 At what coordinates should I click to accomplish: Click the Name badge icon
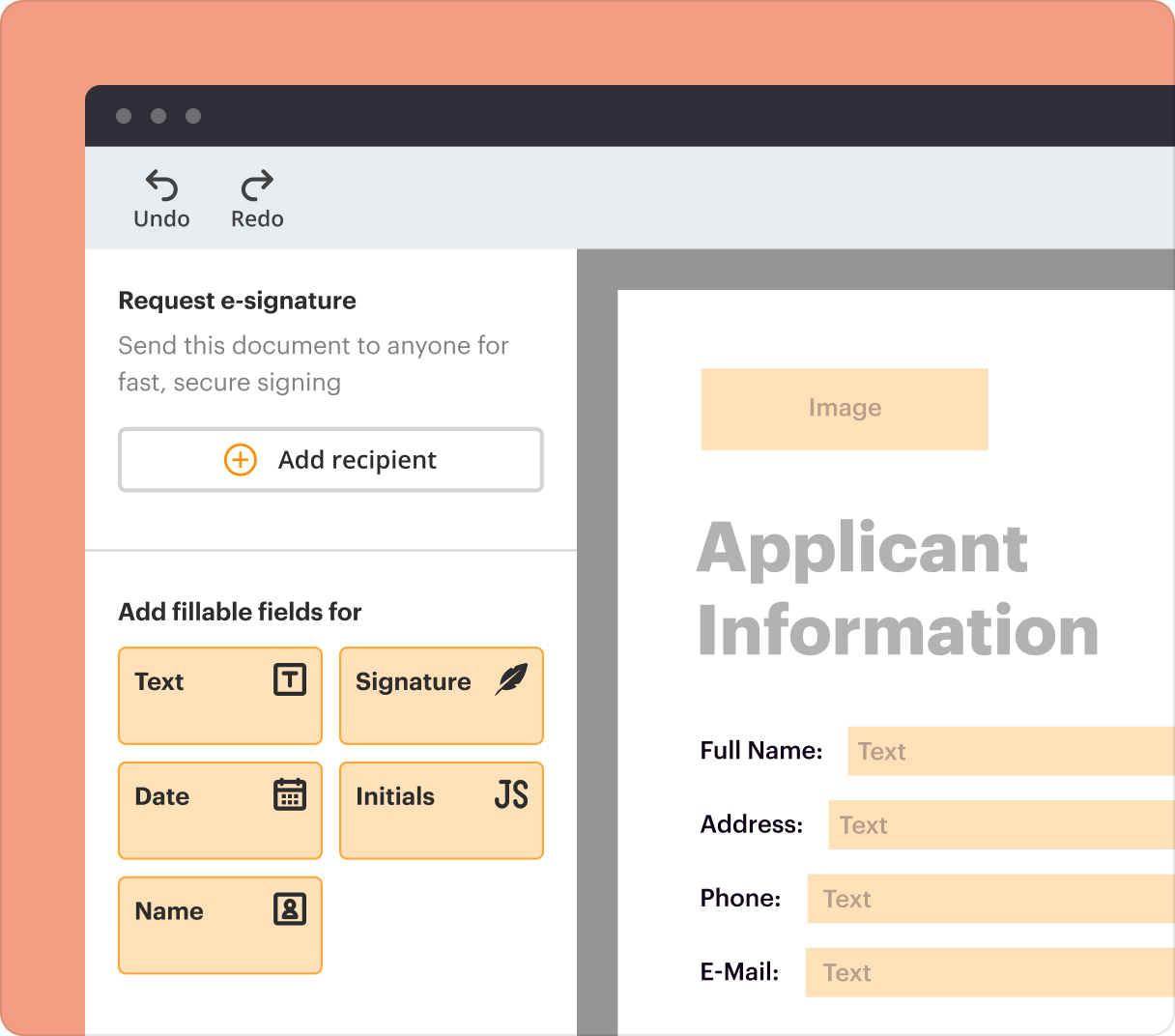(290, 909)
